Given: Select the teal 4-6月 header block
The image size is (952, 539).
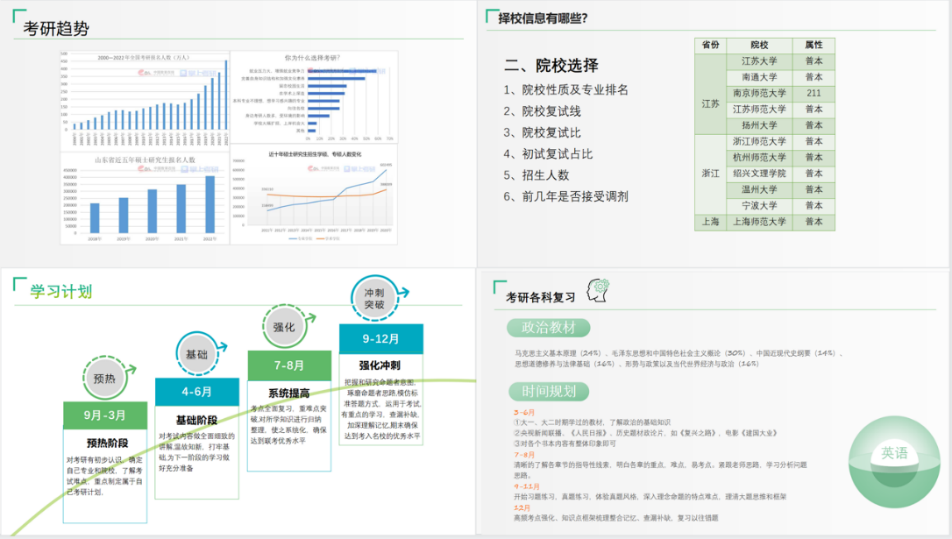Looking at the screenshot, I should [197, 392].
